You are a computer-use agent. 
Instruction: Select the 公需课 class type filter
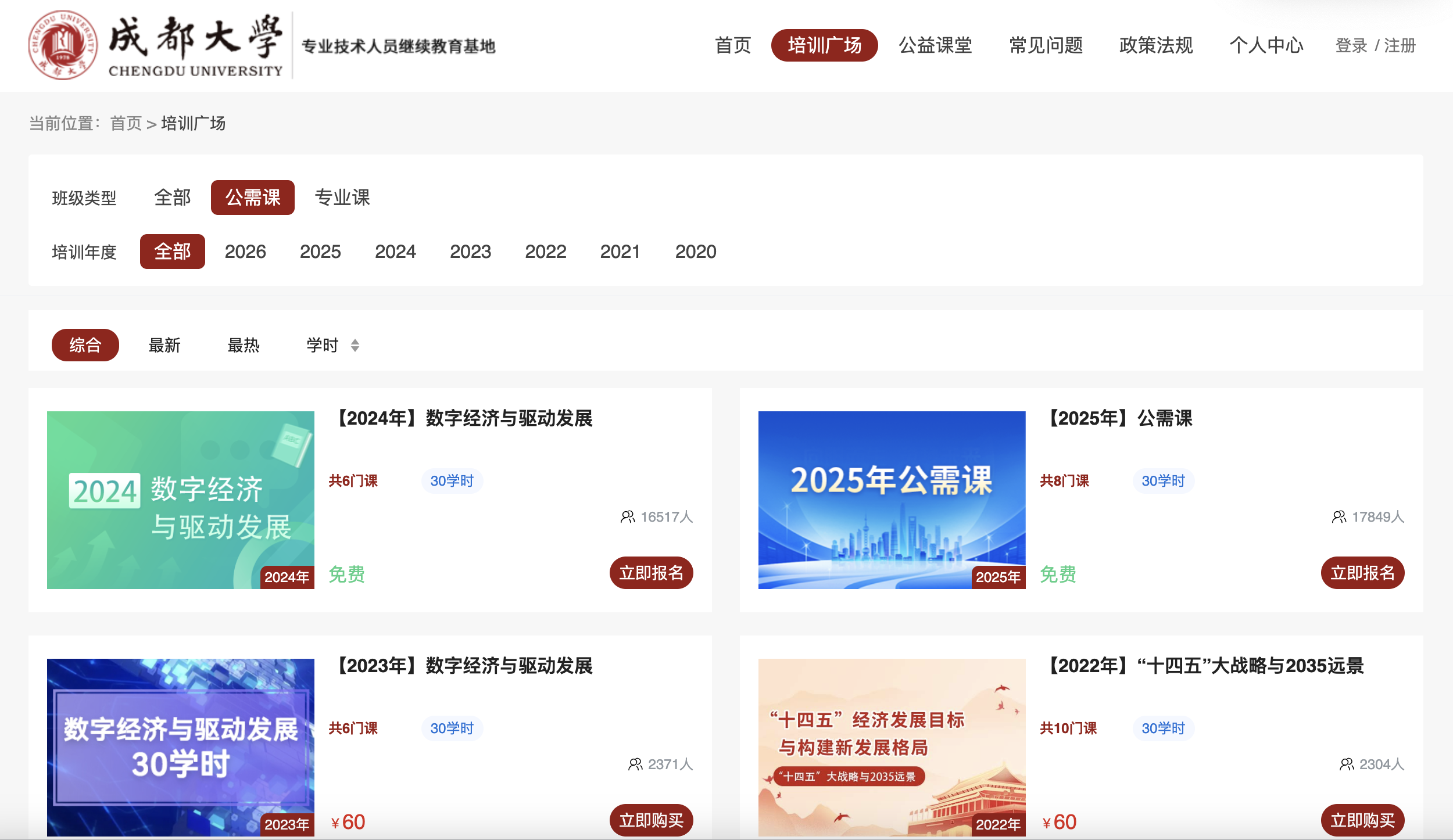[252, 198]
